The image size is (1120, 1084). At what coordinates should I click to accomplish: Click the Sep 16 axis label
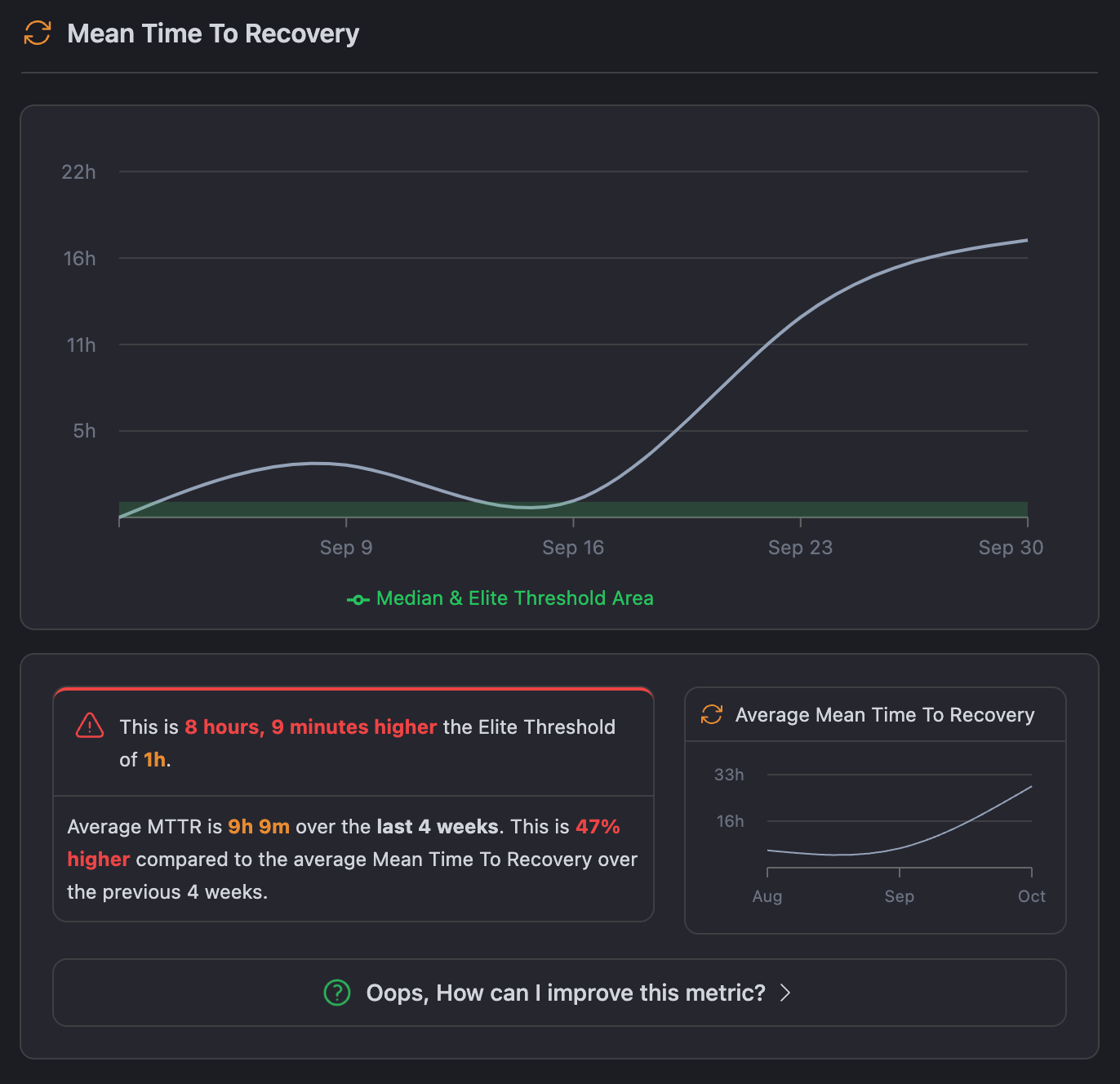coord(573,548)
